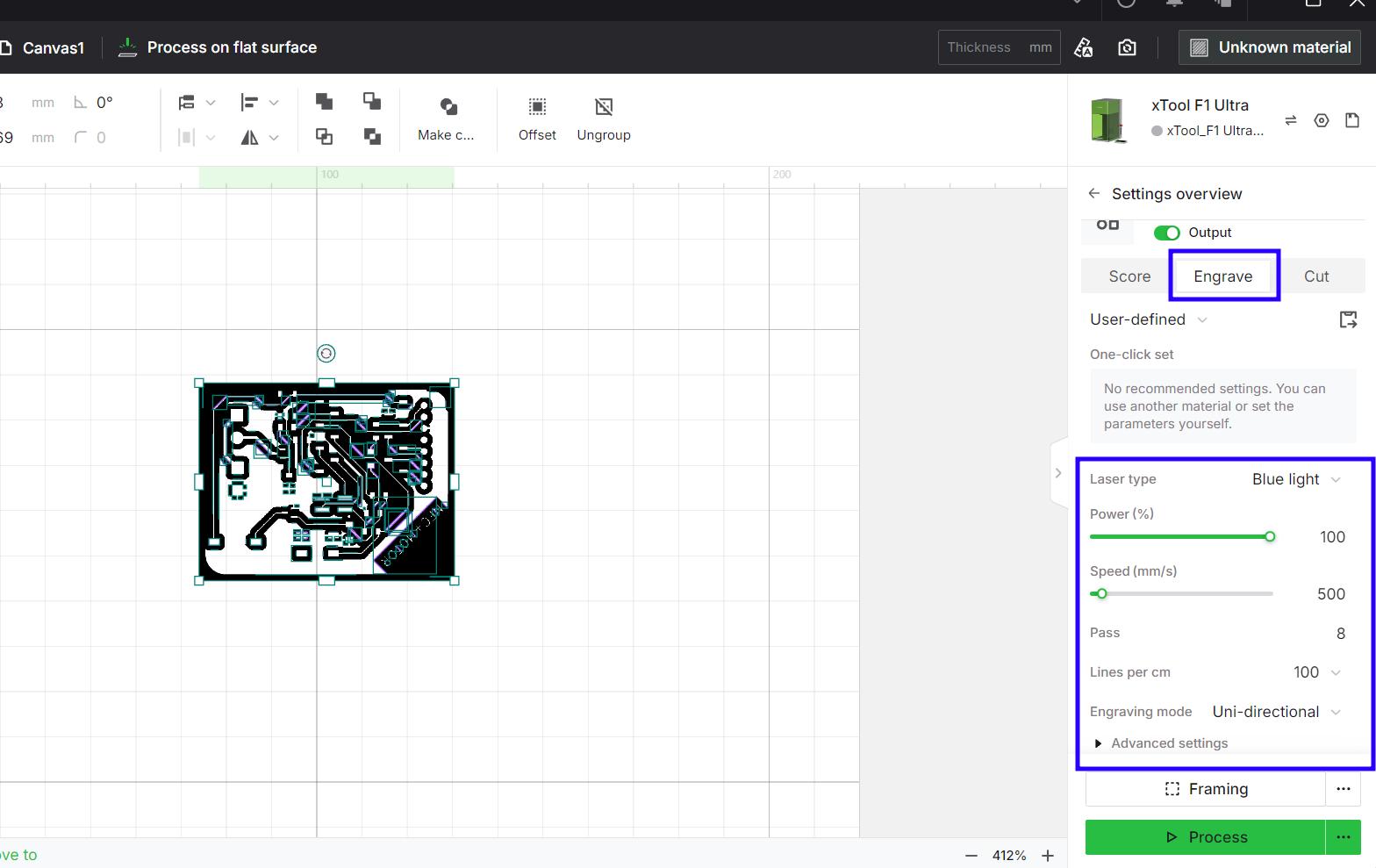Screen dimensions: 1376x868
Task: Zoom out with the minus button
Action: point(971,856)
